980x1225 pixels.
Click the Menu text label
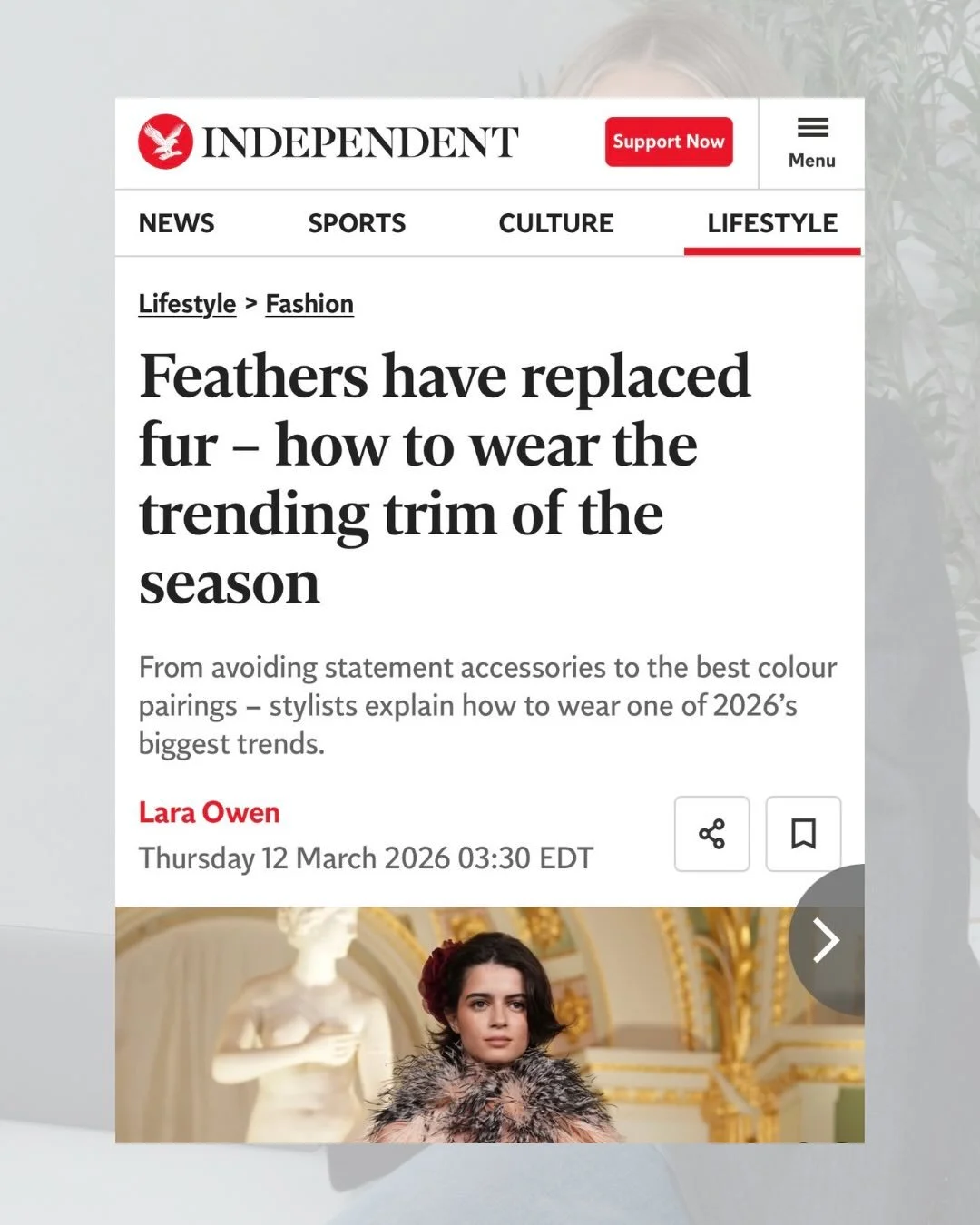click(x=812, y=161)
